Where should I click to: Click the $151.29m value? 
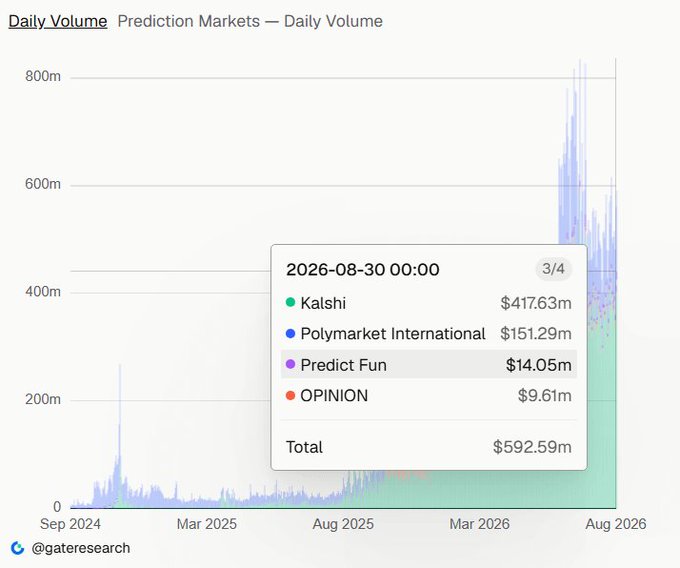(536, 334)
